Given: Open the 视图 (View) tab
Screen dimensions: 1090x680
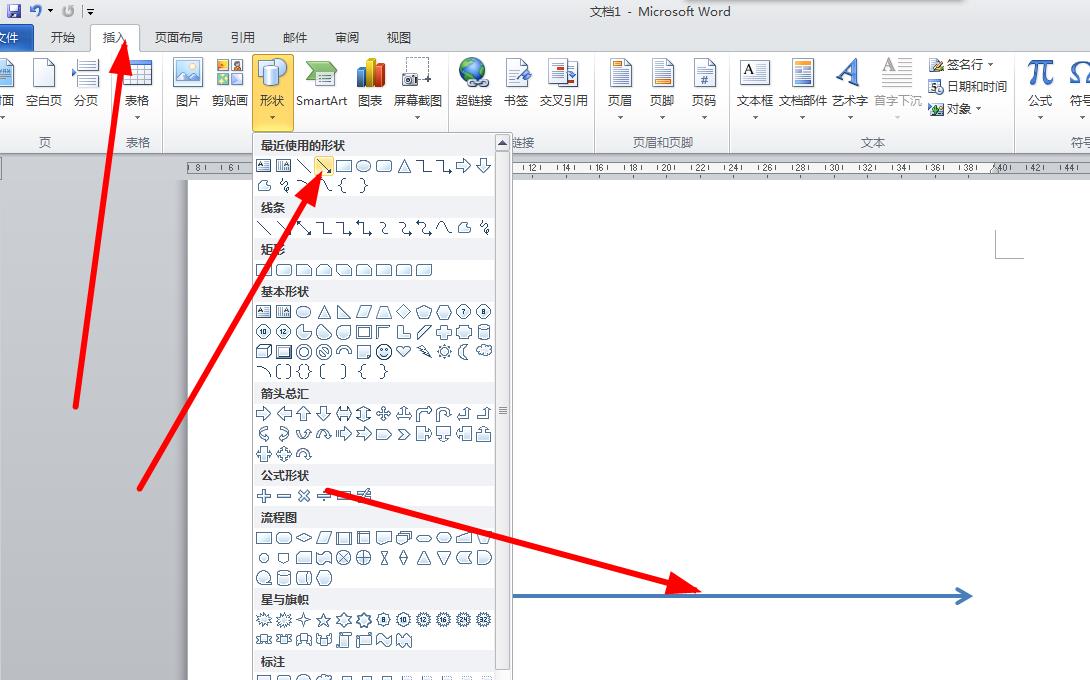Looking at the screenshot, I should click(x=399, y=38).
